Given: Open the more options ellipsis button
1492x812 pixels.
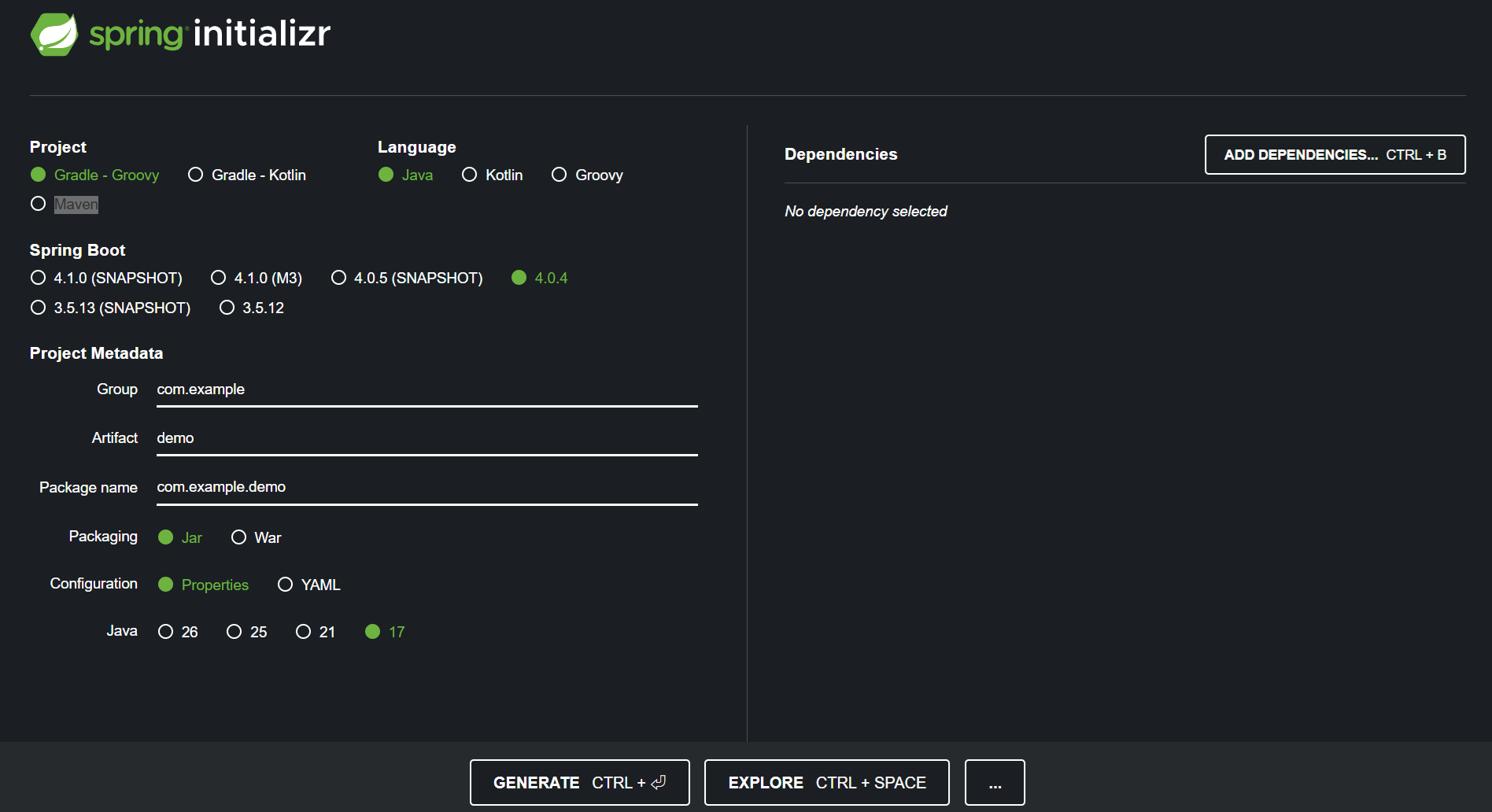Looking at the screenshot, I should click(995, 783).
